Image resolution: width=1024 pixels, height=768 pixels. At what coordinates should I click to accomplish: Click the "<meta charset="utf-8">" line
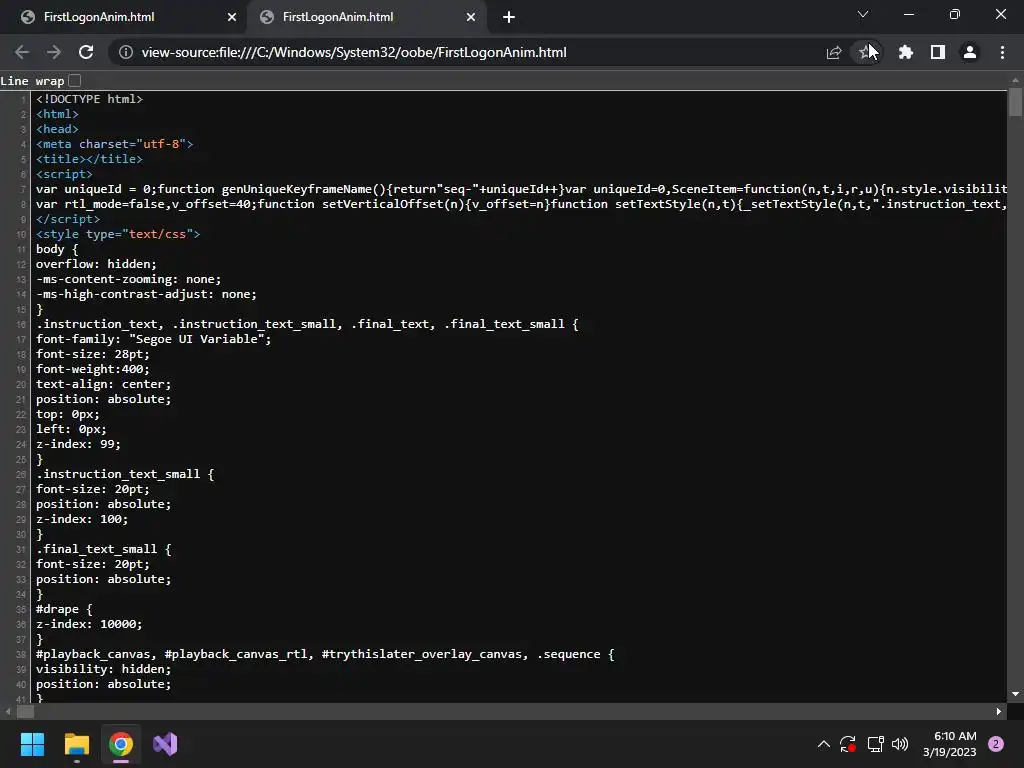114,144
